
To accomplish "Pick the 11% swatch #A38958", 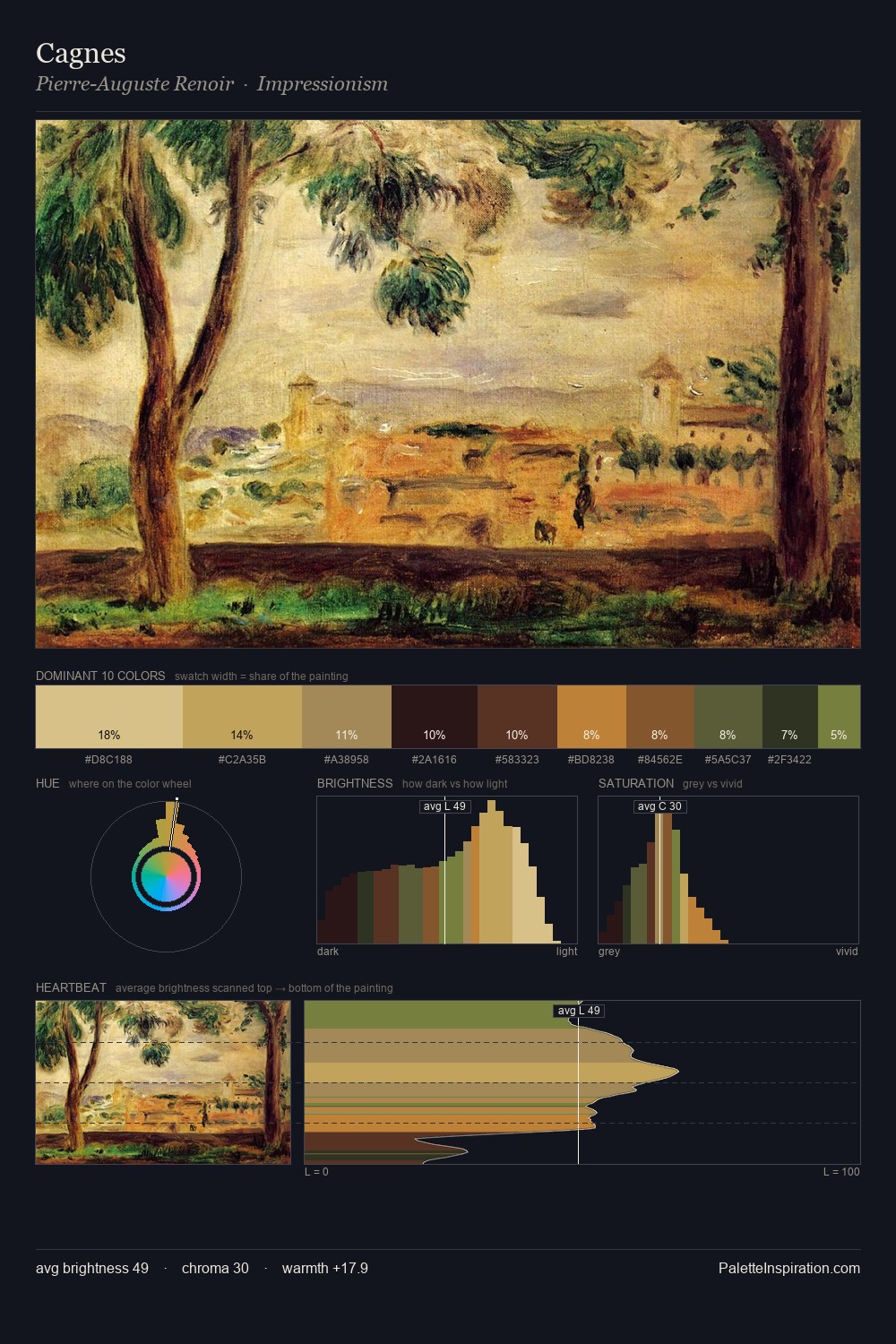I will click(347, 716).
